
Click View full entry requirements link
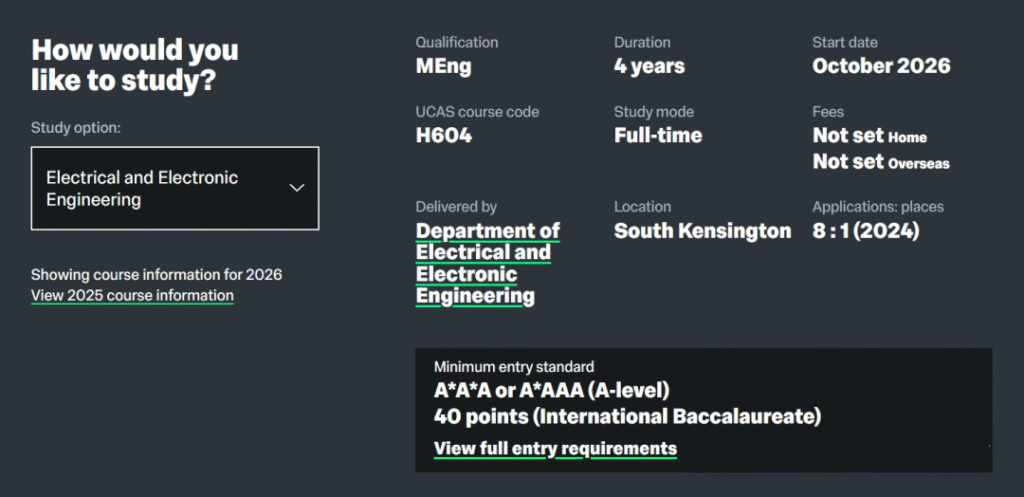click(x=555, y=449)
